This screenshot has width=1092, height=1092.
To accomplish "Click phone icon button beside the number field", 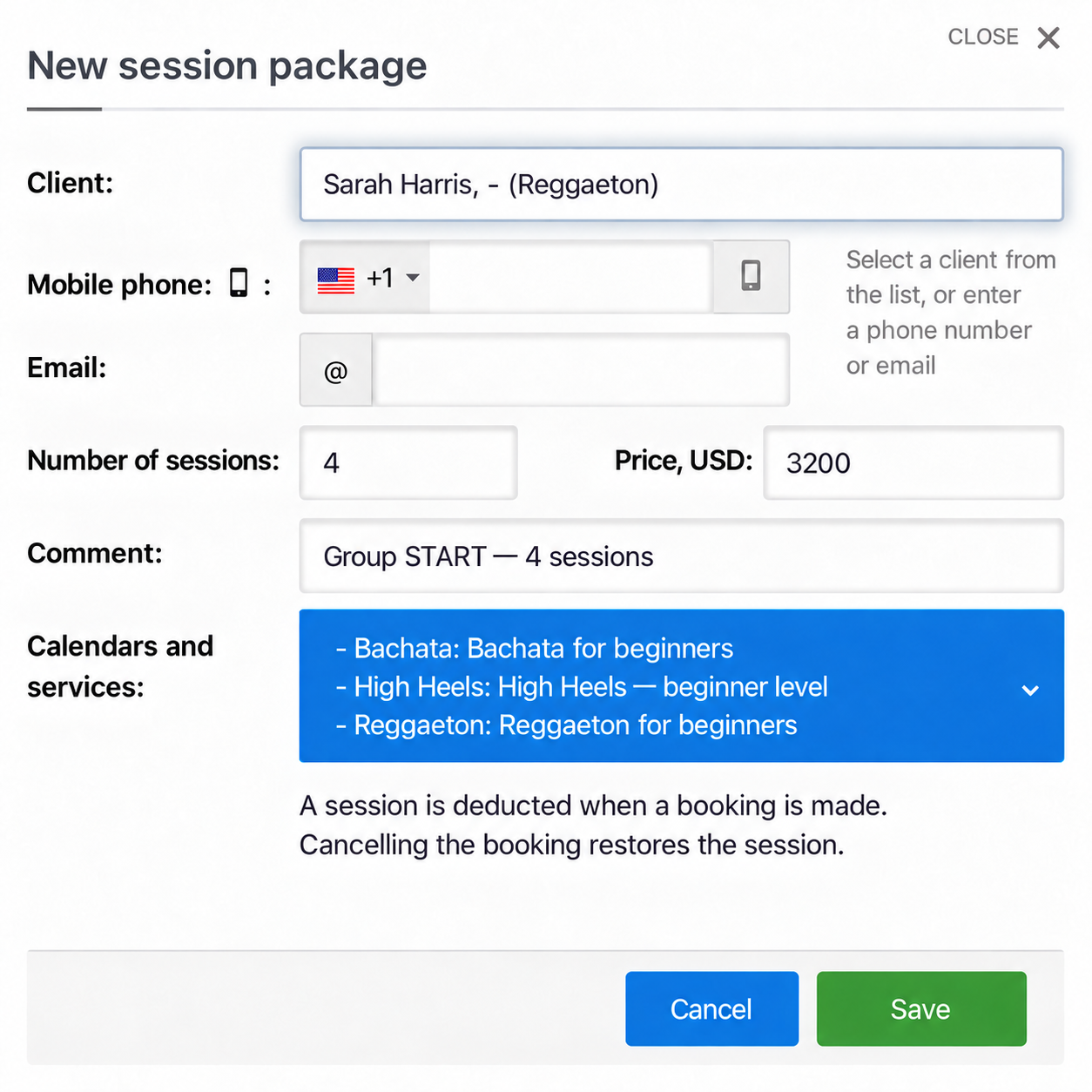I will pos(752,277).
